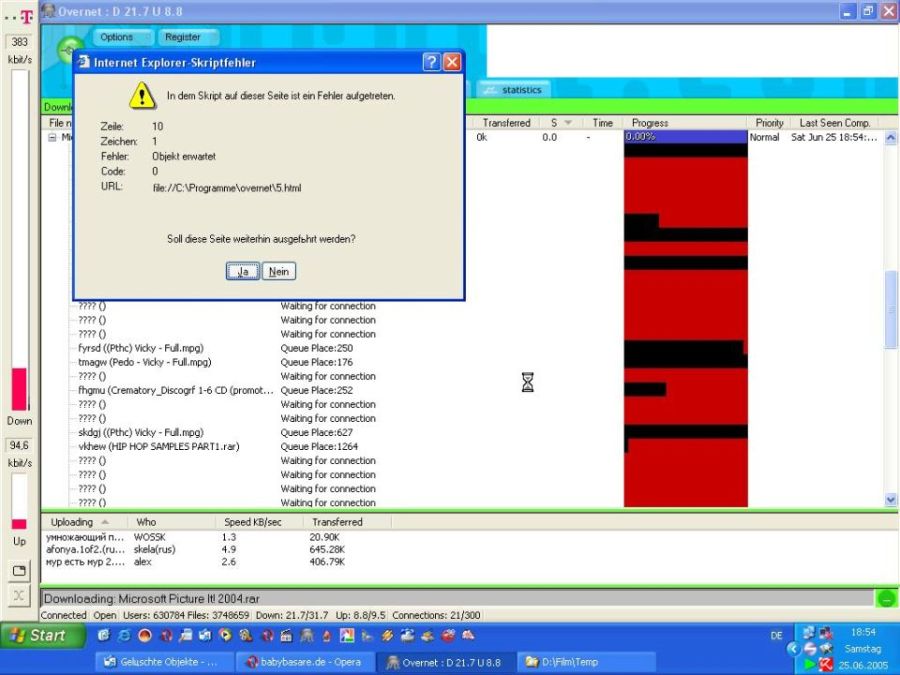The image size is (900, 675).
Task: Click the green status indicator beside the Downloading line
Action: point(886,599)
